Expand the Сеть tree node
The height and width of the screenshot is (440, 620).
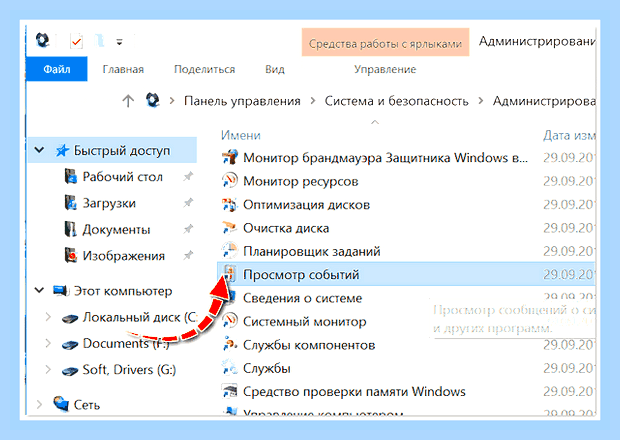39,404
